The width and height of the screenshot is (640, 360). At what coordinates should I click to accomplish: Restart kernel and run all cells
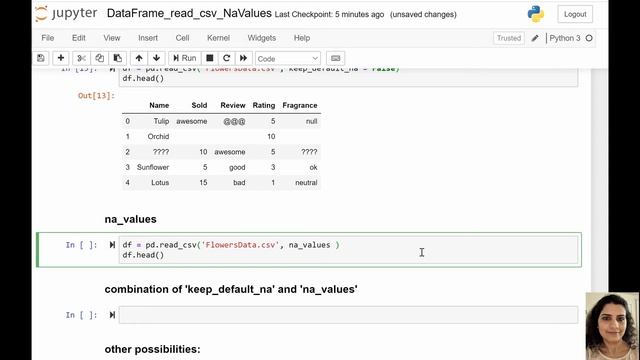243,58
